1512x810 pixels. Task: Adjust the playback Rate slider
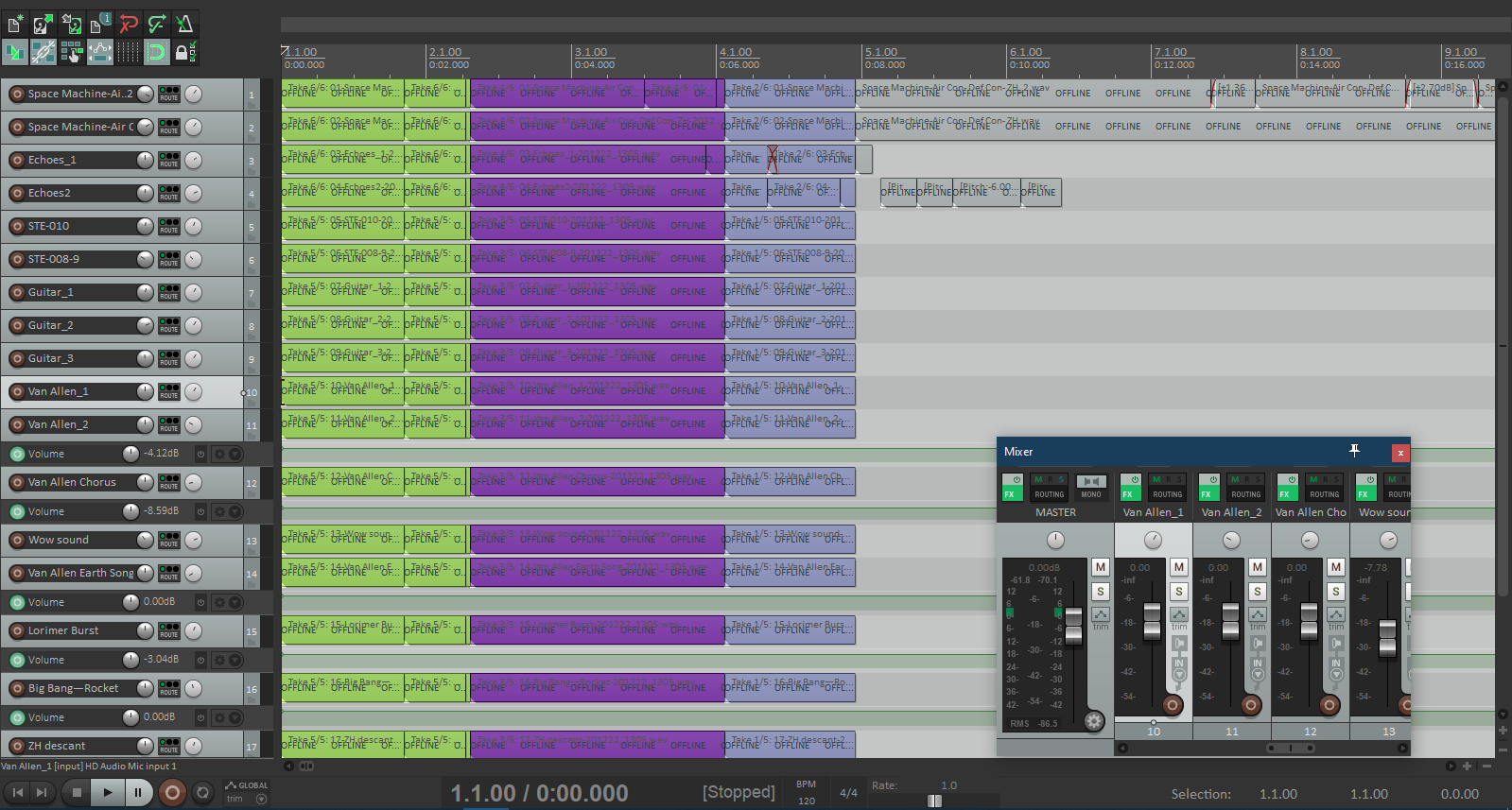[x=934, y=801]
